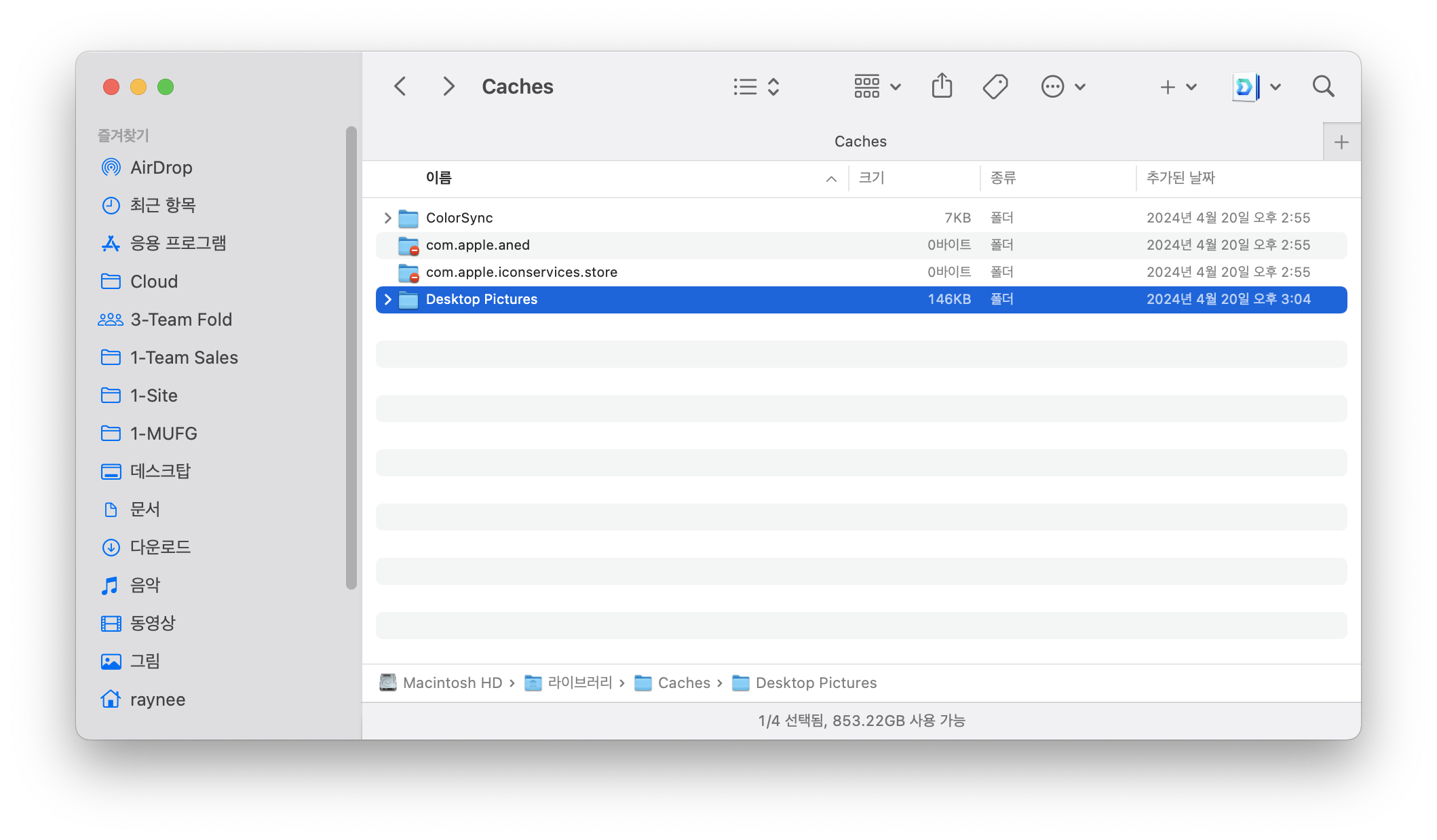Screen dimensions: 1437x840
Task: Click the Tags toolbar icon
Action: coord(995,86)
